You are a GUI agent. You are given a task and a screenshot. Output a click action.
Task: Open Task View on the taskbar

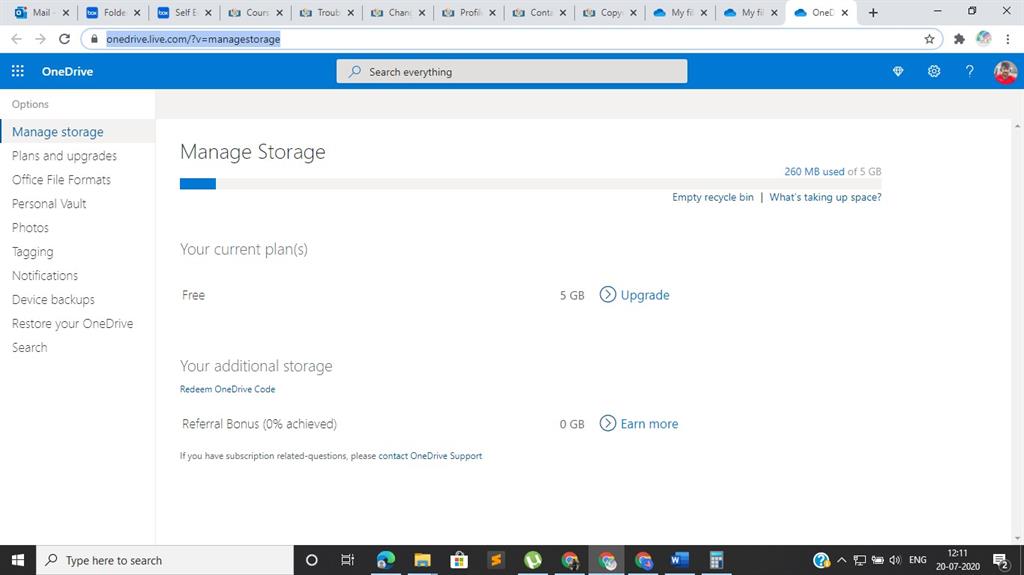coord(347,560)
